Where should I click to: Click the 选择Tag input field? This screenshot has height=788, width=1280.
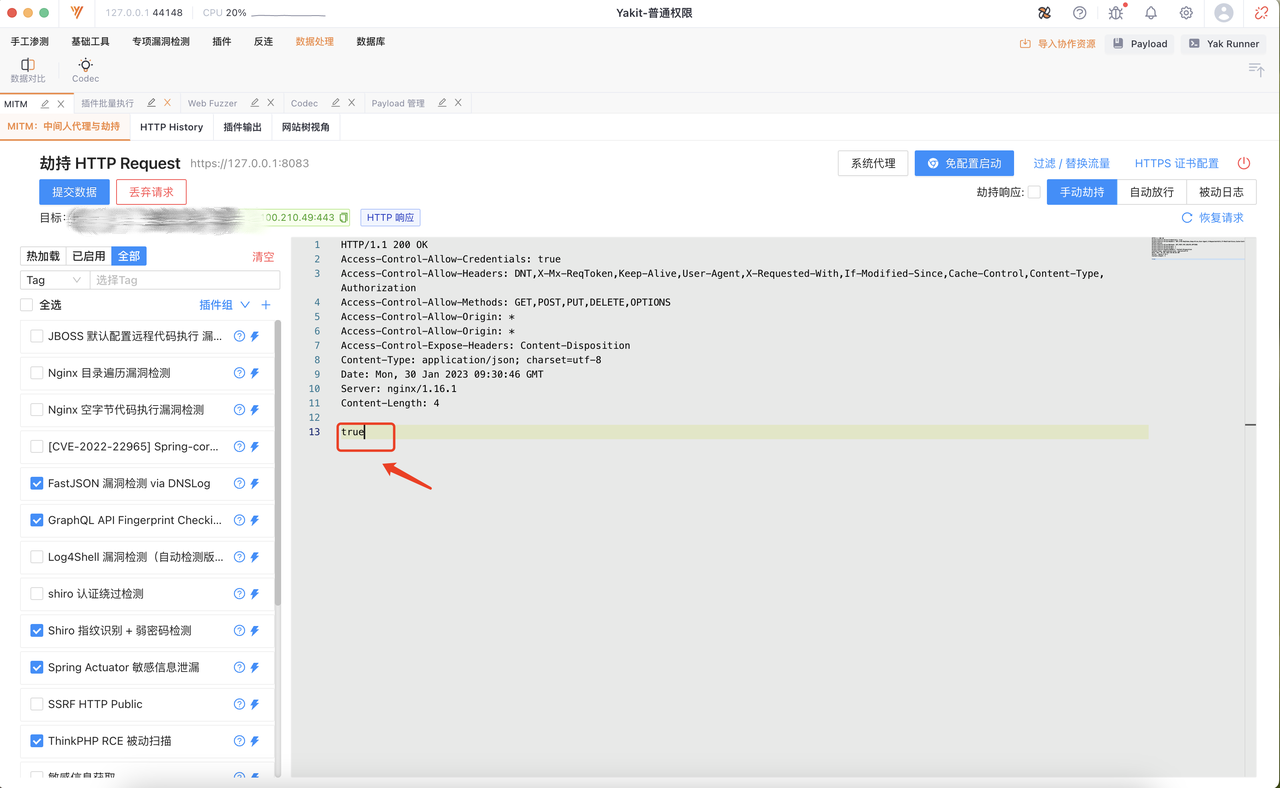point(185,280)
